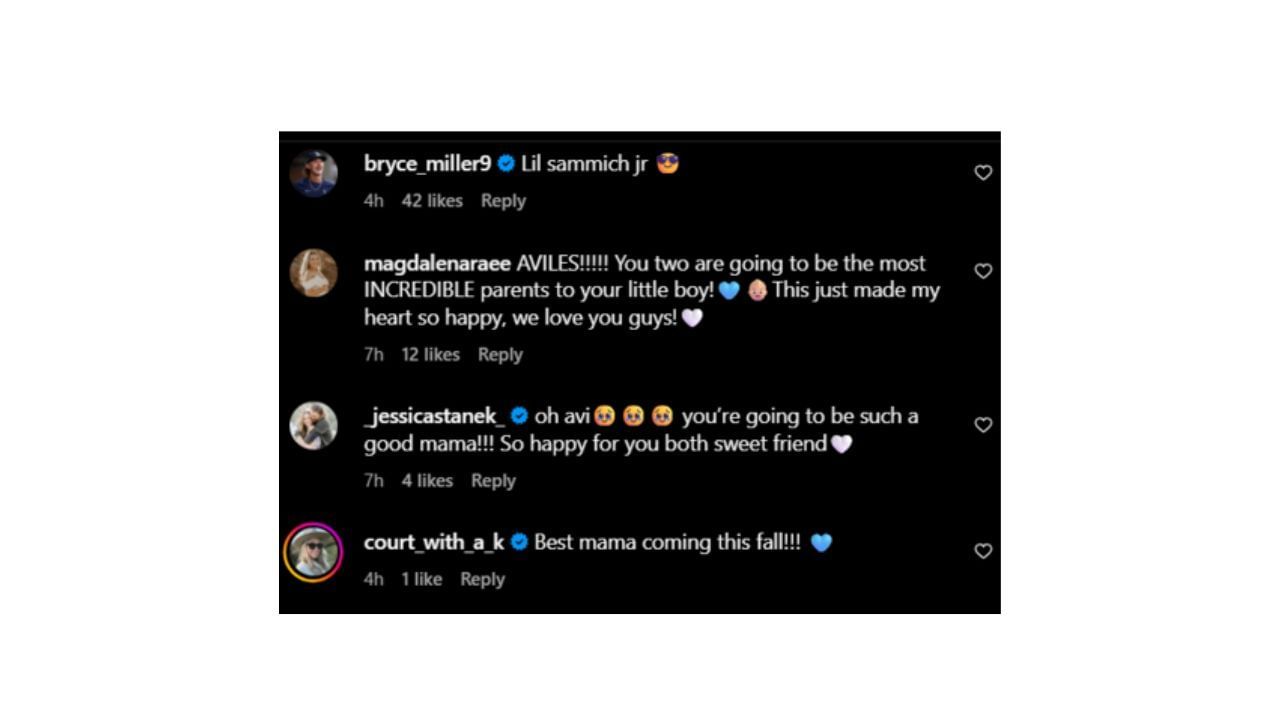View who liked bryce_miller9's comment via 42 likes

tap(434, 200)
